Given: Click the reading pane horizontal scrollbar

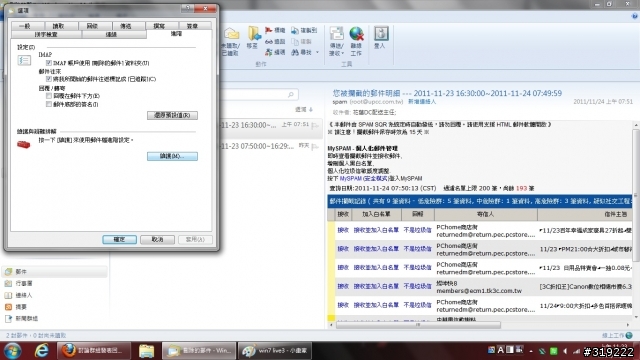Looking at the screenshot, I should tap(418, 325).
